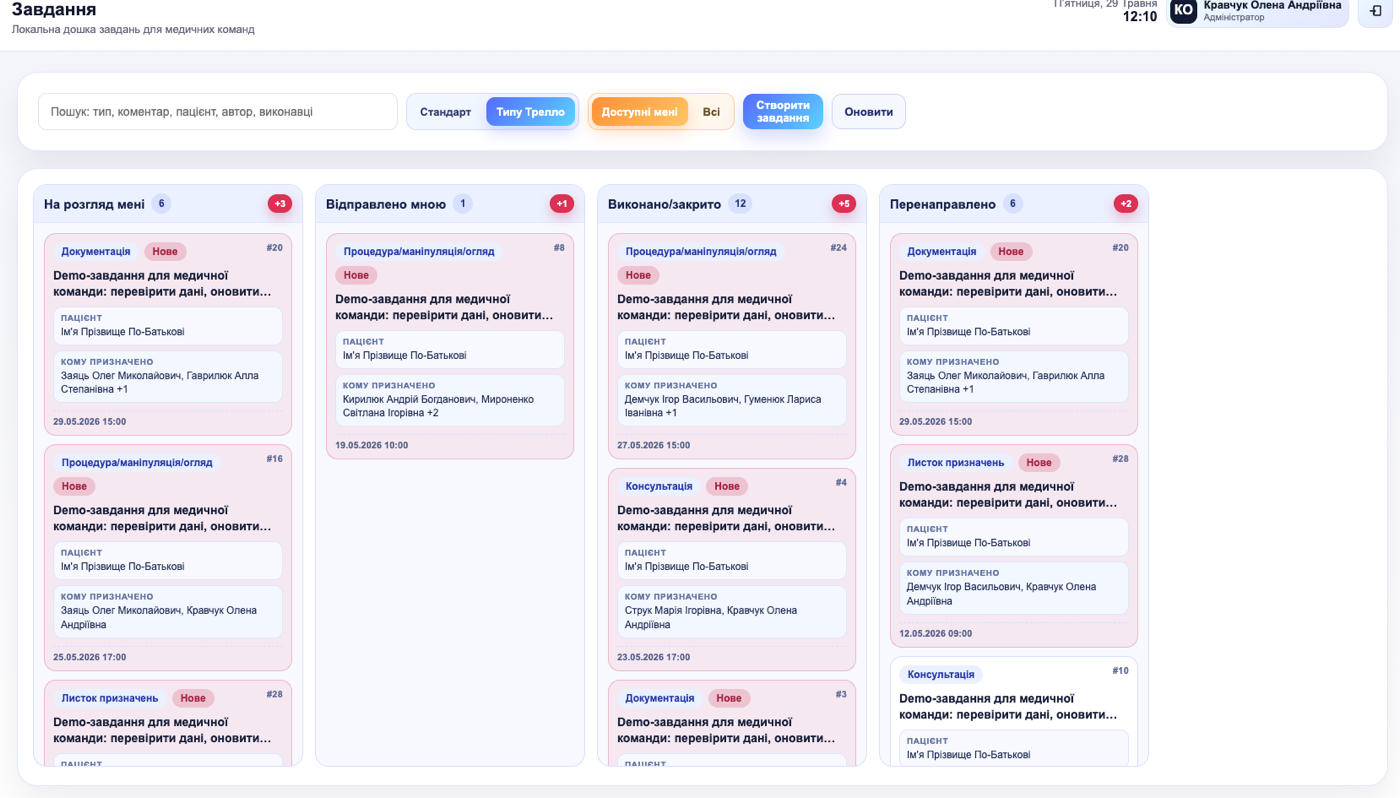This screenshot has height=798, width=1400.
Task: Click due date 19.05.2026 10:00
Action: [372, 446]
